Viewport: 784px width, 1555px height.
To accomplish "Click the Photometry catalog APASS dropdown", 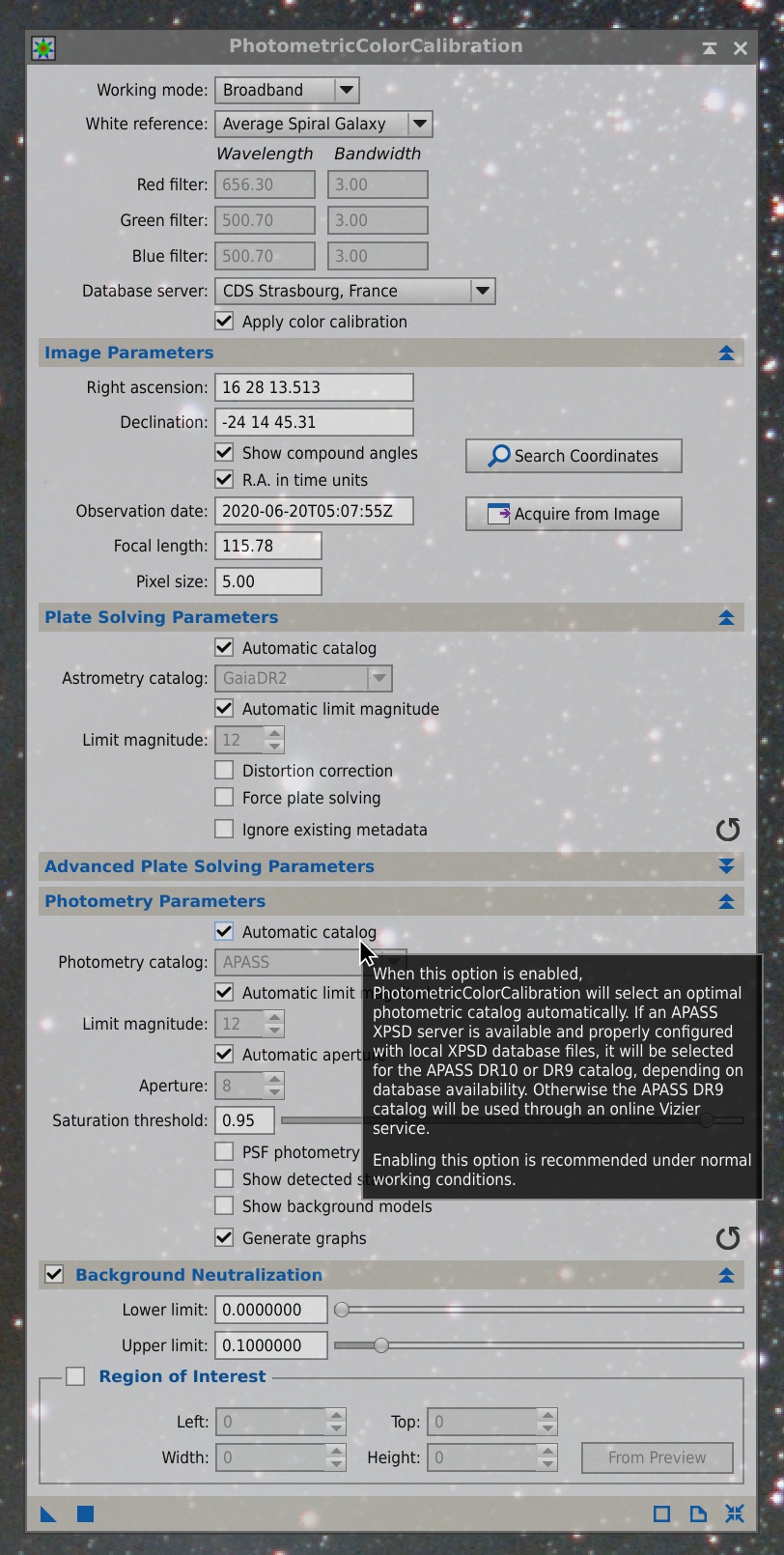I will 287,962.
